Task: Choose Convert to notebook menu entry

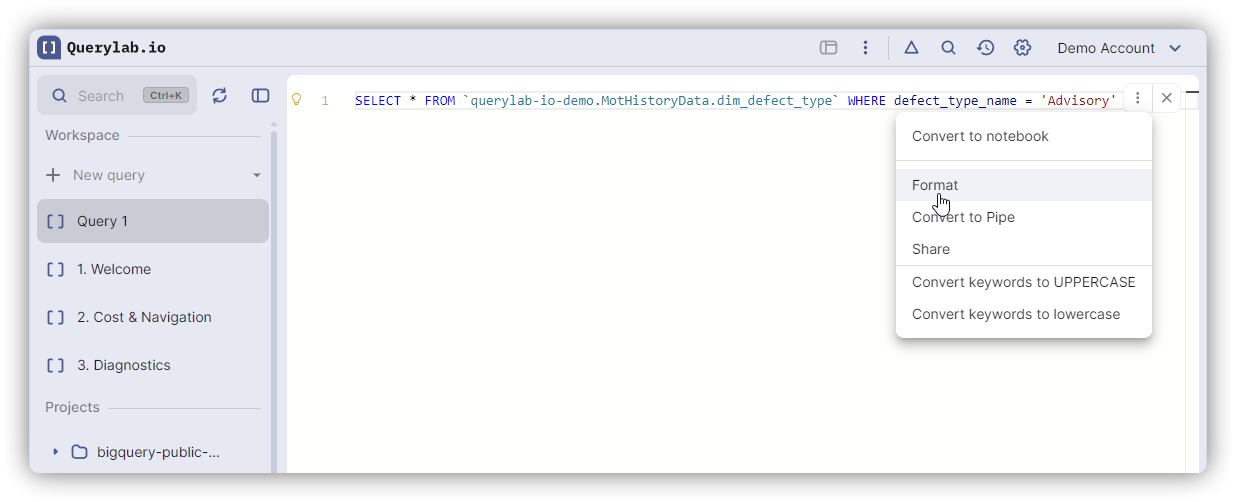Action: [x=980, y=136]
